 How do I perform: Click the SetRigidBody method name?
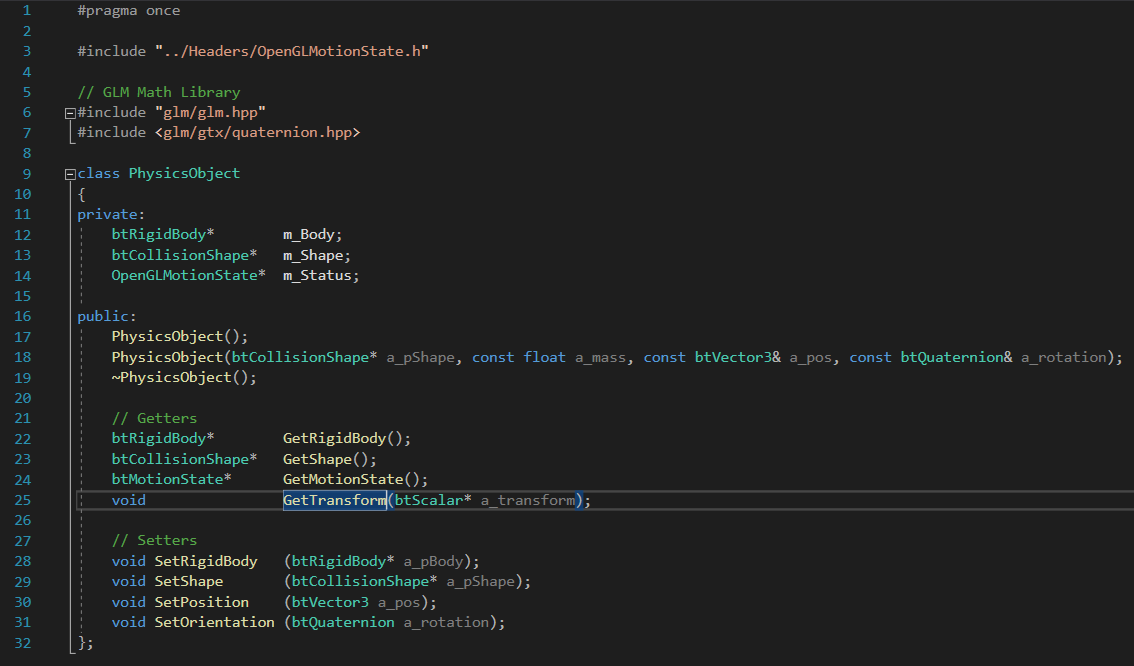coord(206,561)
